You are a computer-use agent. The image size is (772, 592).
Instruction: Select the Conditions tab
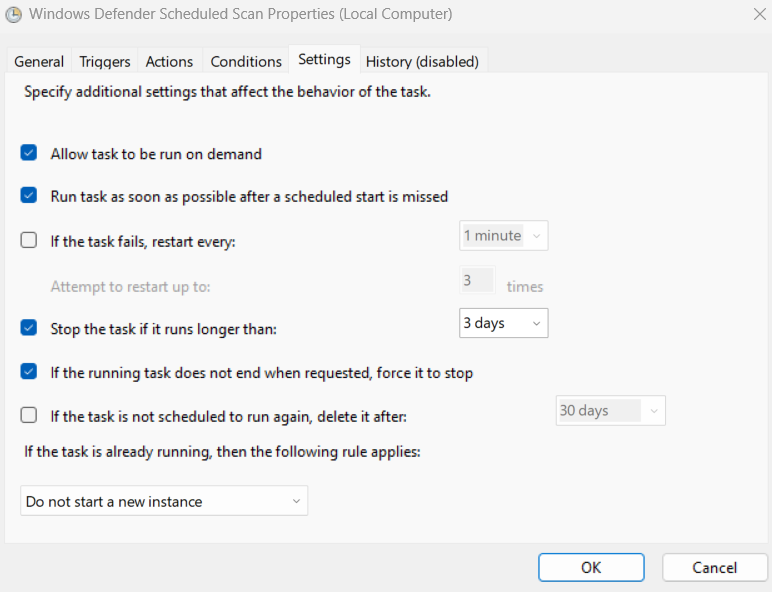(246, 62)
